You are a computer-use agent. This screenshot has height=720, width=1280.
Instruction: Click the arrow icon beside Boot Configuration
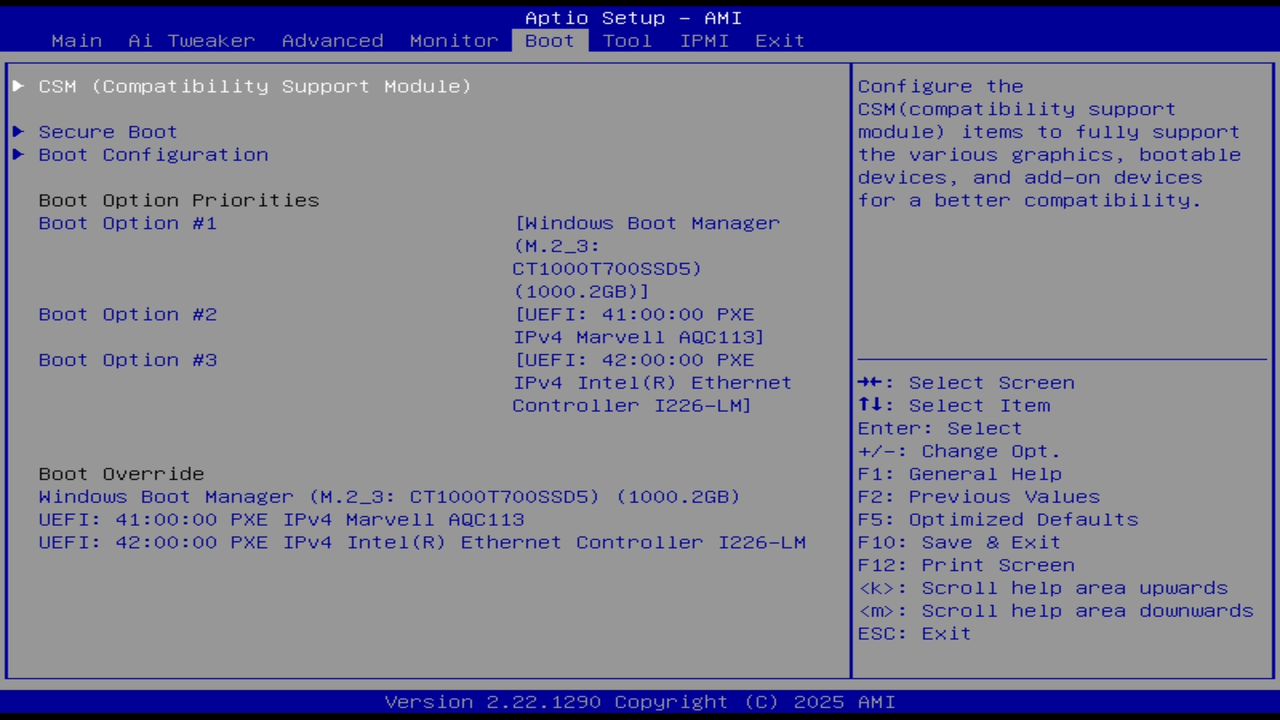tap(17, 154)
